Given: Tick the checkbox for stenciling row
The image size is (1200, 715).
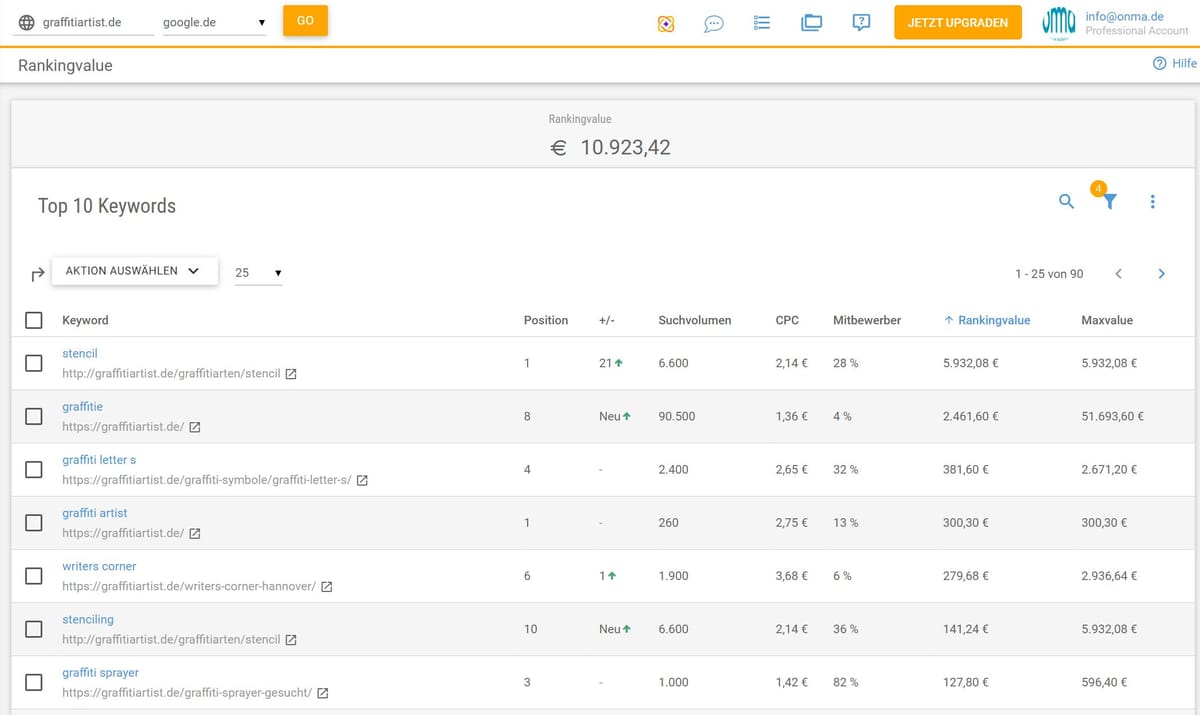Looking at the screenshot, I should click(34, 629).
